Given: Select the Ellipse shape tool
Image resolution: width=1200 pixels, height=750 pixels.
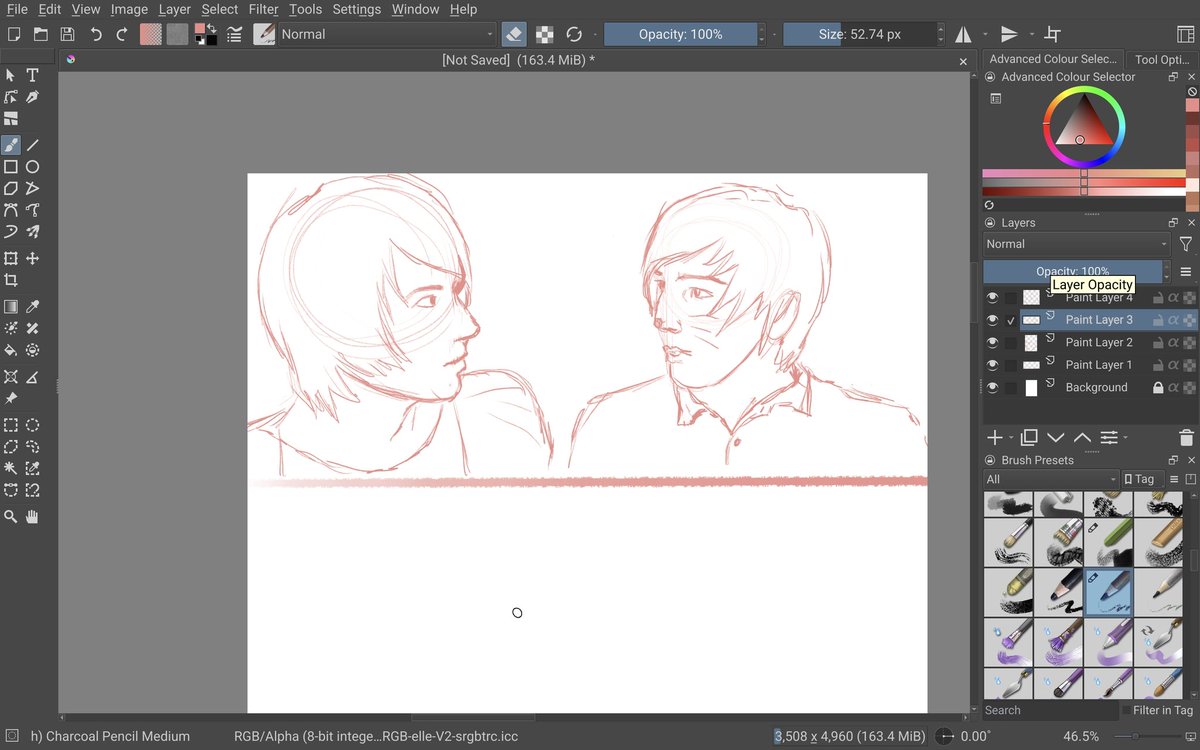Looking at the screenshot, I should pyautogui.click(x=32, y=167).
